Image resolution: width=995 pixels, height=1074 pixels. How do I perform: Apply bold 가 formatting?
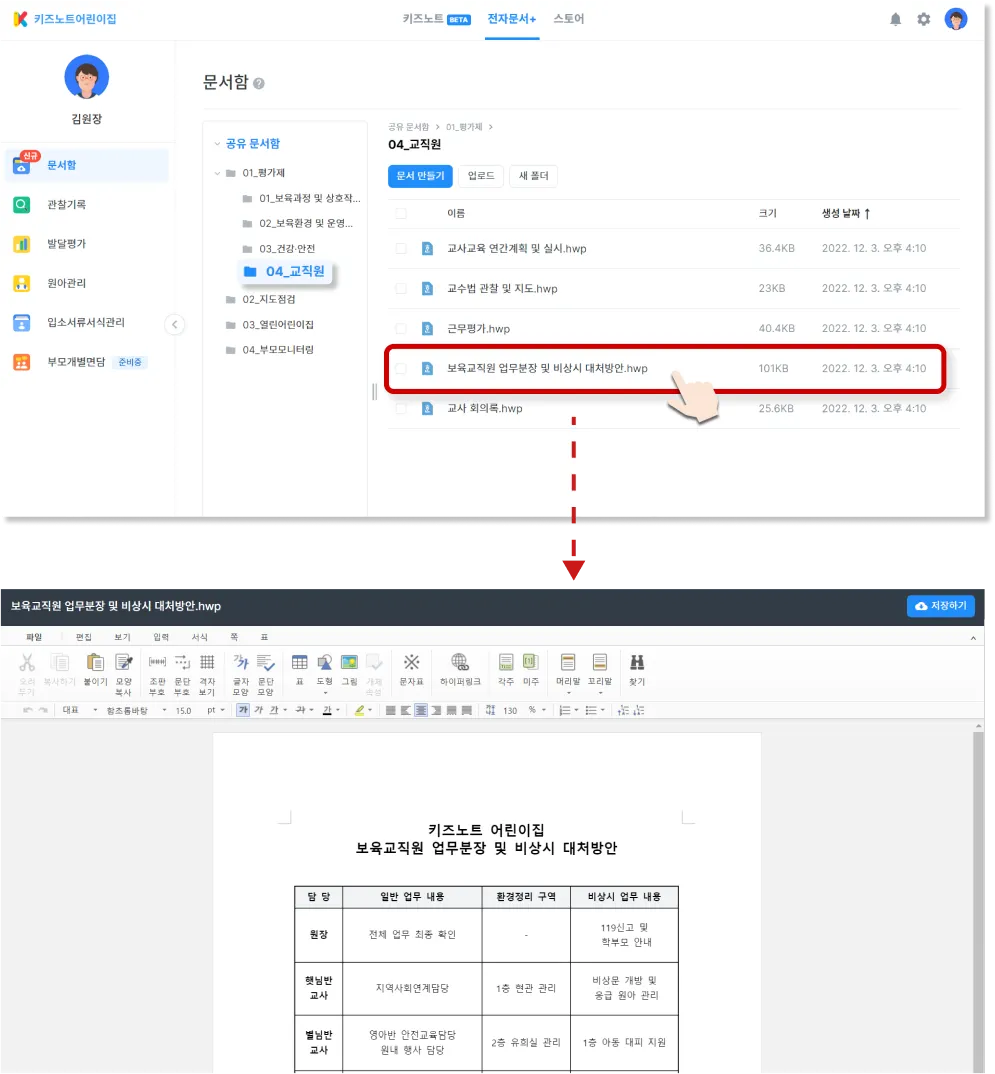coord(243,710)
